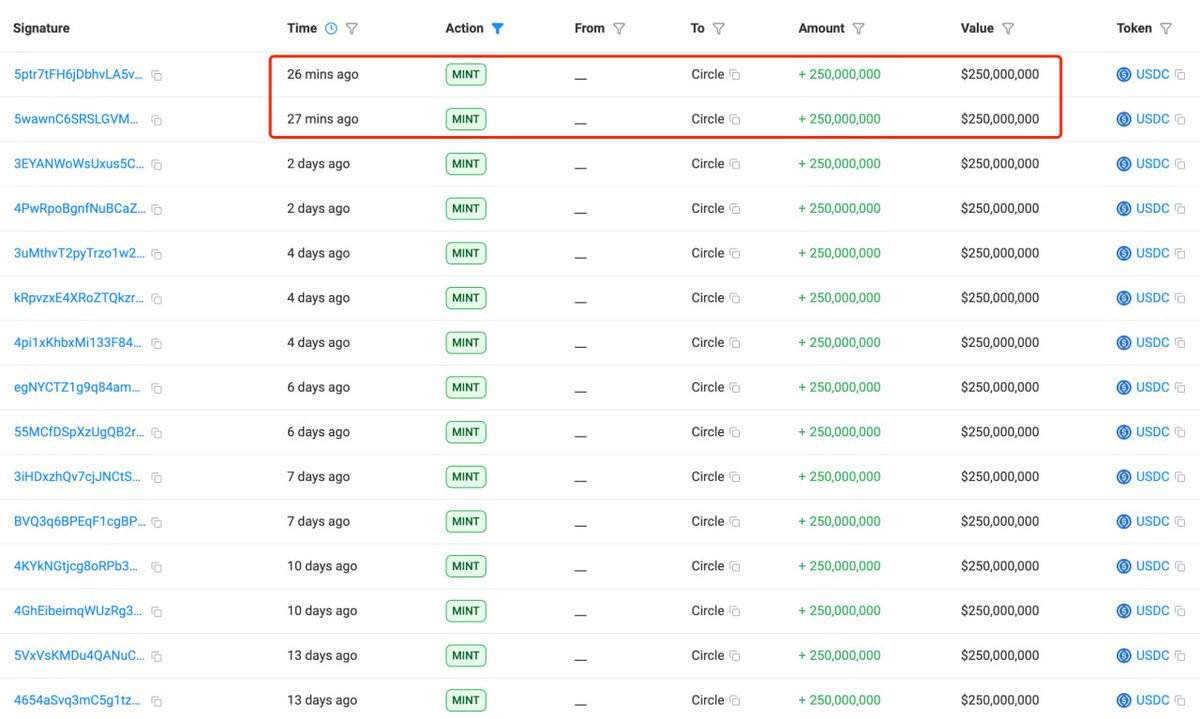
Task: Click the MINT badge in the first row
Action: tap(466, 73)
